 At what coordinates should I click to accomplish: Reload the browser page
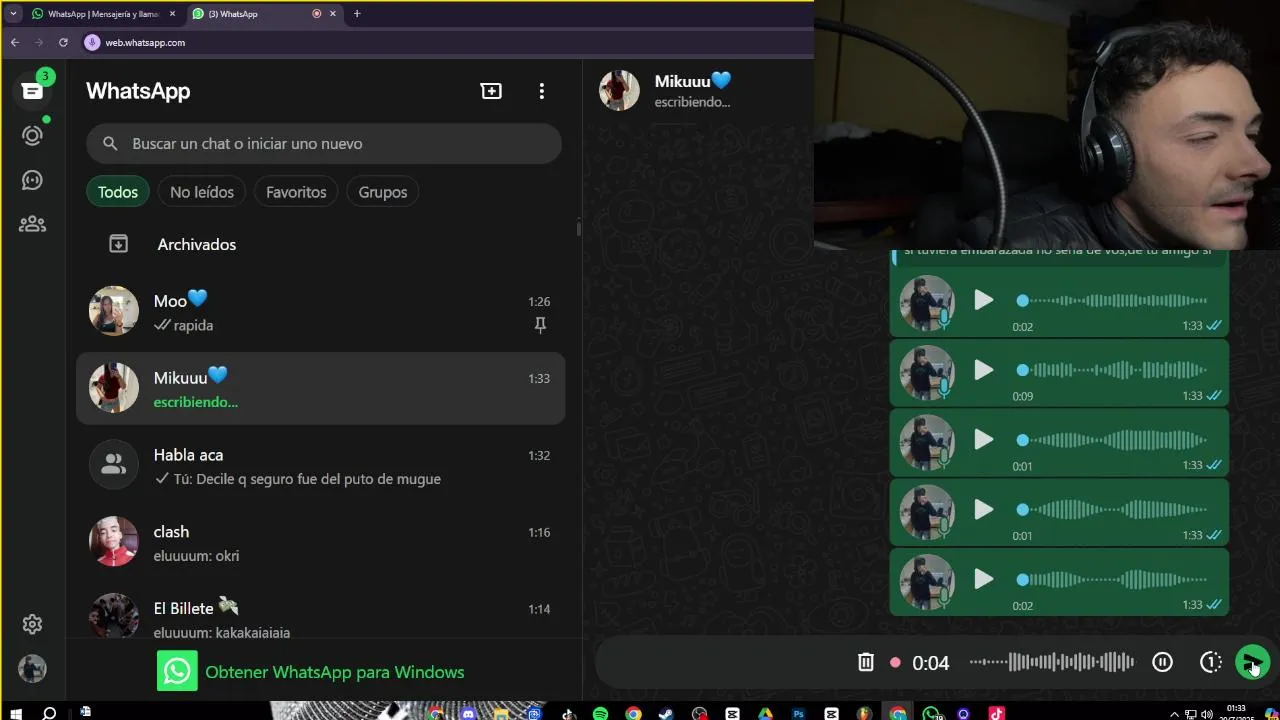tap(63, 42)
